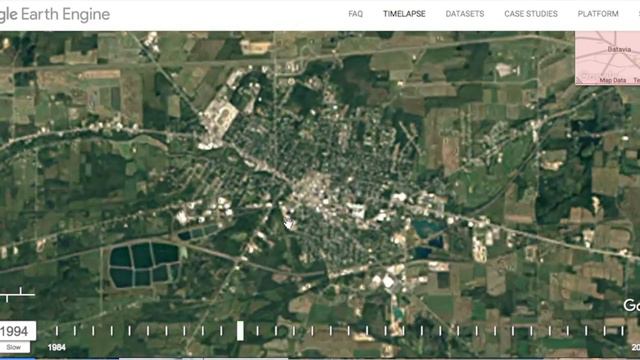Image resolution: width=640 pixels, height=360 pixels.
Task: Click the Batavia overview minimap
Action: 607,58
